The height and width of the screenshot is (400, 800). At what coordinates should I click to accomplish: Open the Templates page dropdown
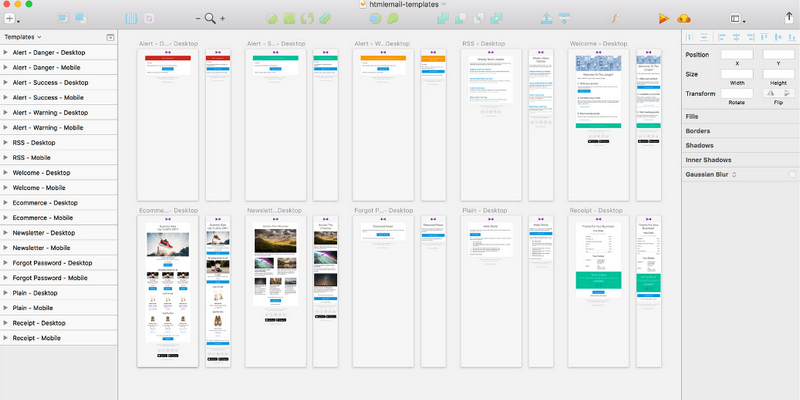click(x=24, y=37)
